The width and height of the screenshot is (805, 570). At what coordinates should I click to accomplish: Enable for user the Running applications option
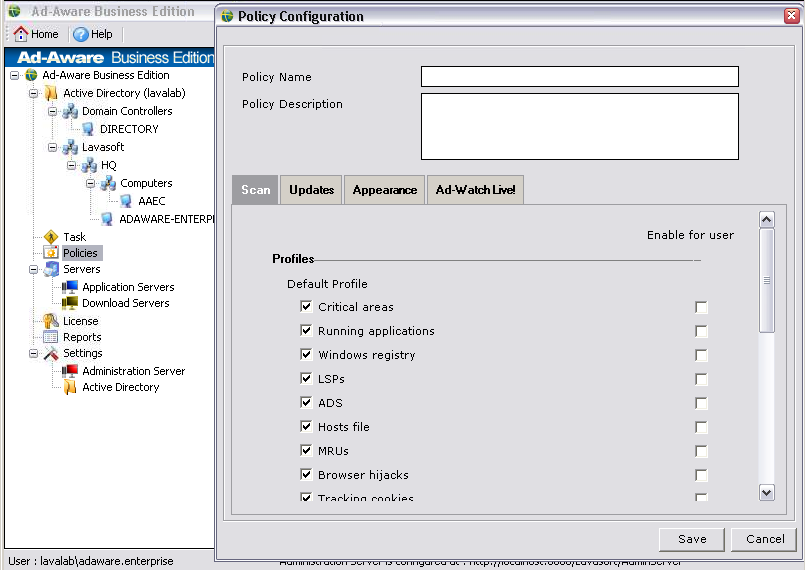[701, 331]
